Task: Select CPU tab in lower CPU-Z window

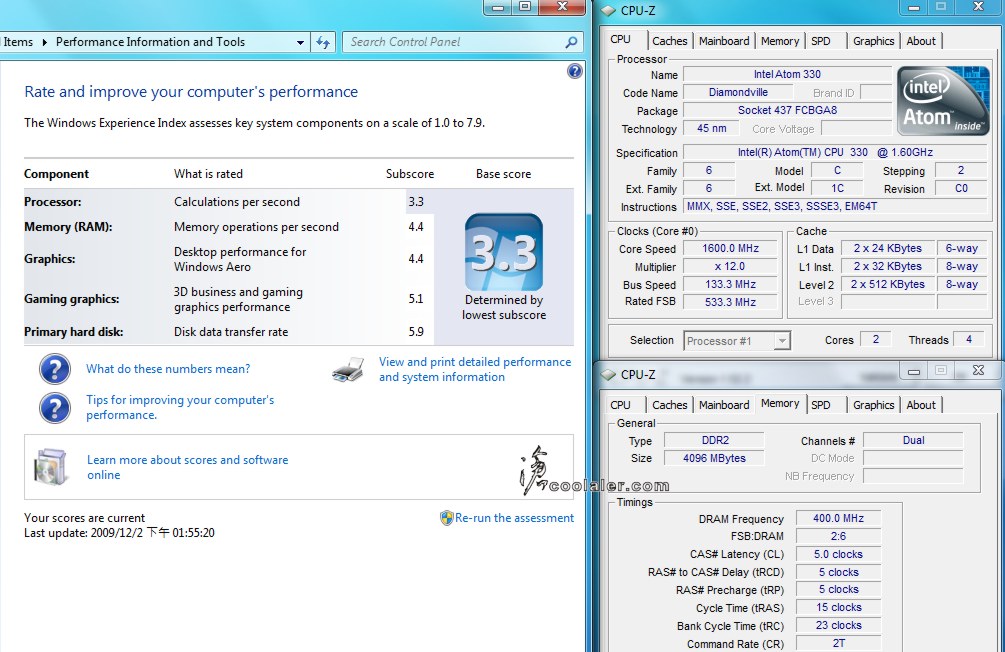Action: pyautogui.click(x=620, y=405)
